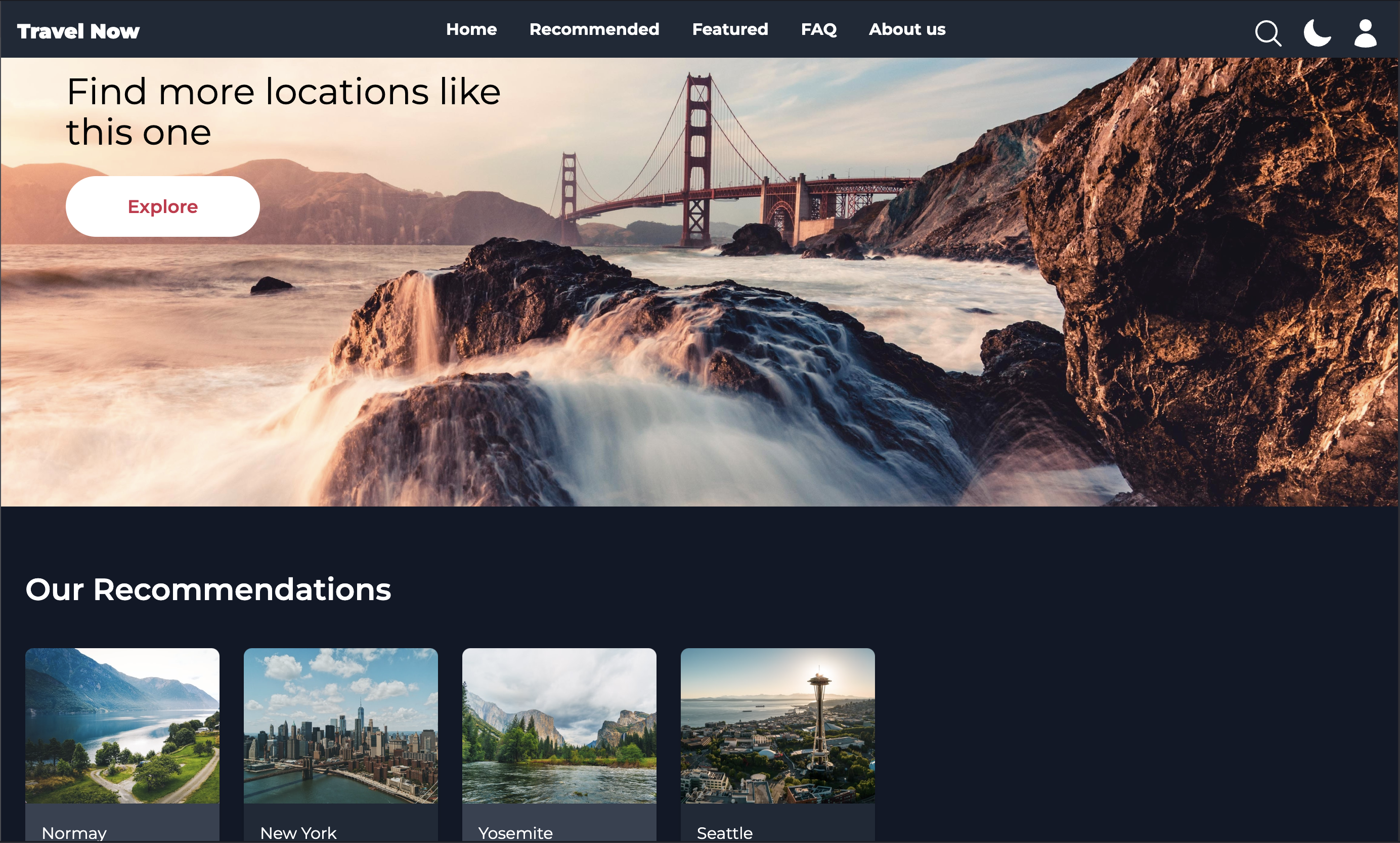Go to the Home nav link

pos(471,29)
